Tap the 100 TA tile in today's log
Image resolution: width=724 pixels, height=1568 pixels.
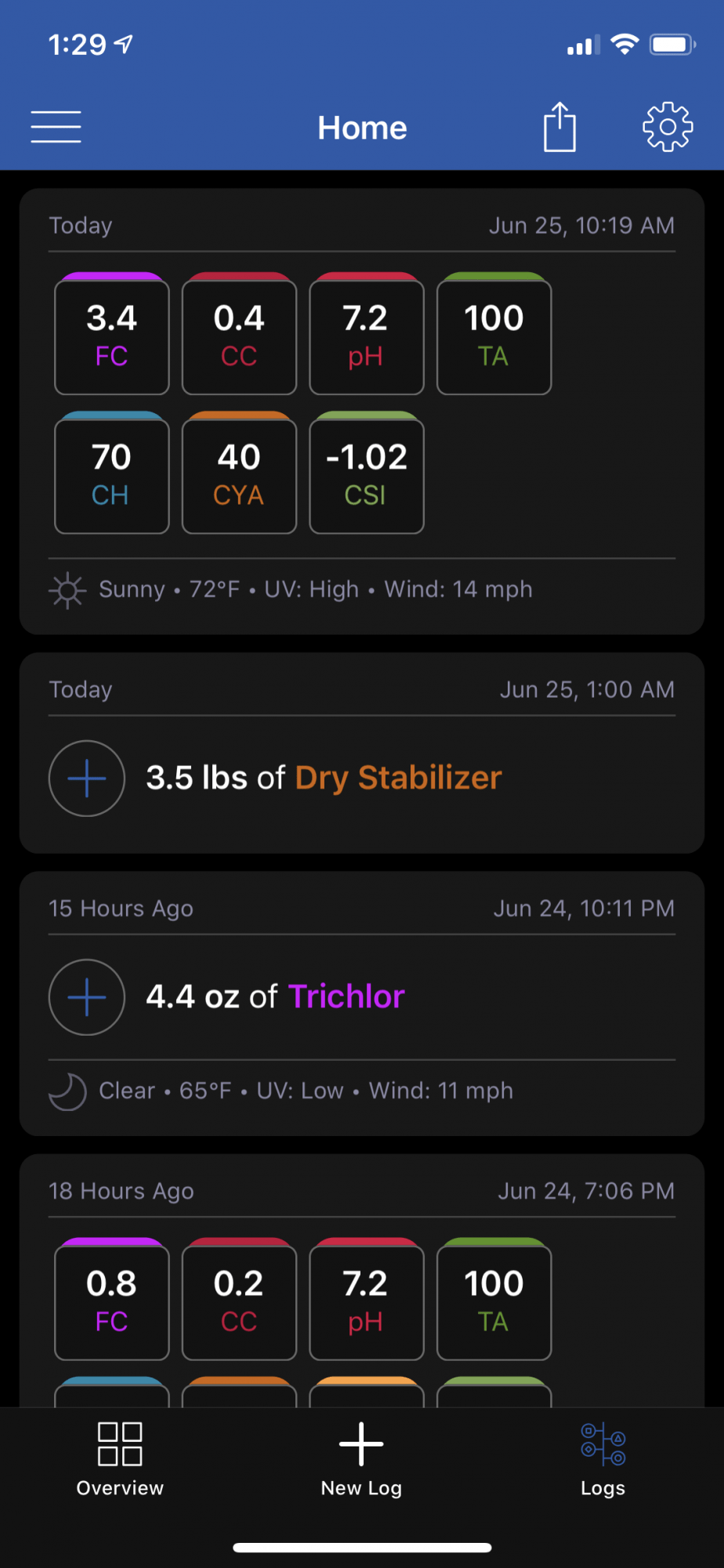(x=494, y=334)
